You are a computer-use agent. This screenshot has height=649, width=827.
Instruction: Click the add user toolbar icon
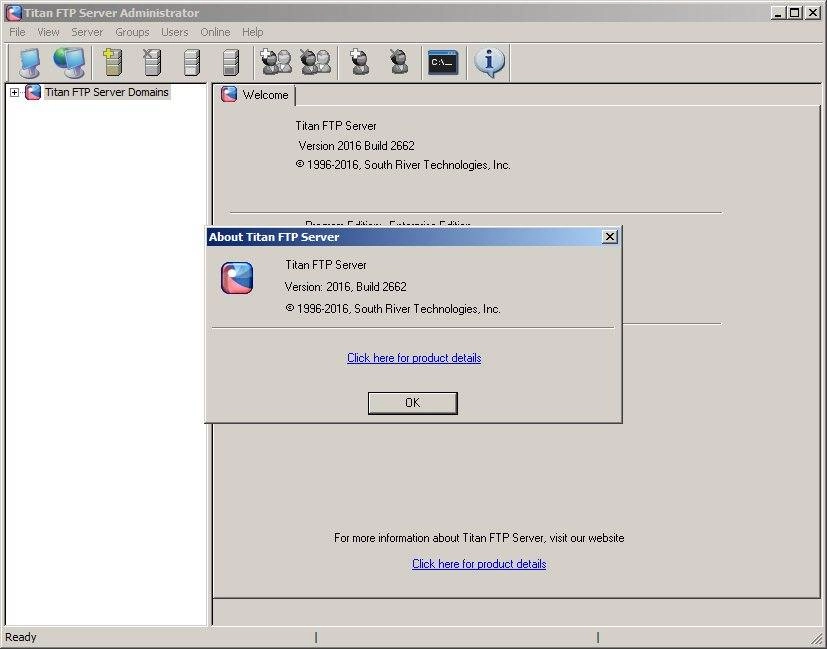359,62
